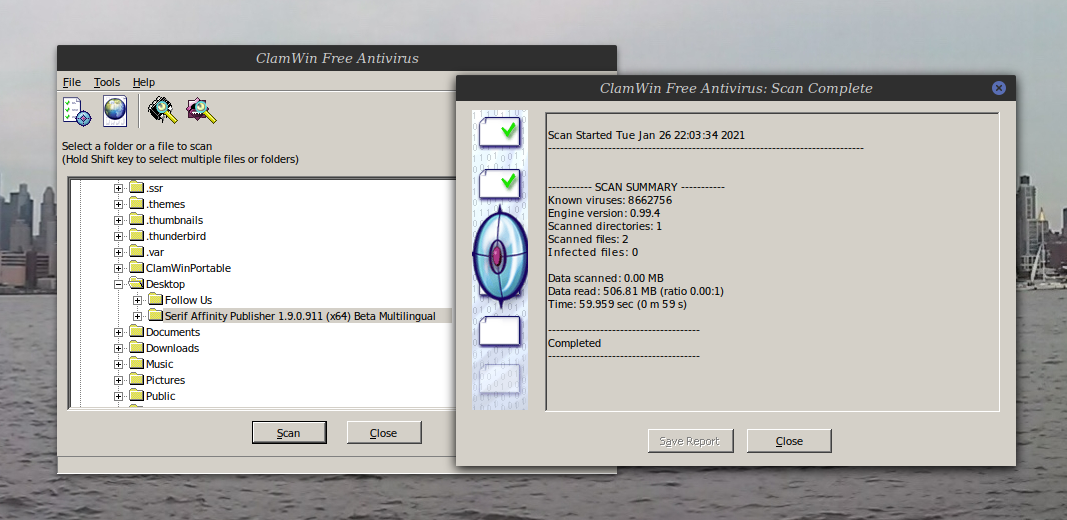Click the 'Scanned files: 2' line
This screenshot has height=520, width=1067.
tap(588, 239)
